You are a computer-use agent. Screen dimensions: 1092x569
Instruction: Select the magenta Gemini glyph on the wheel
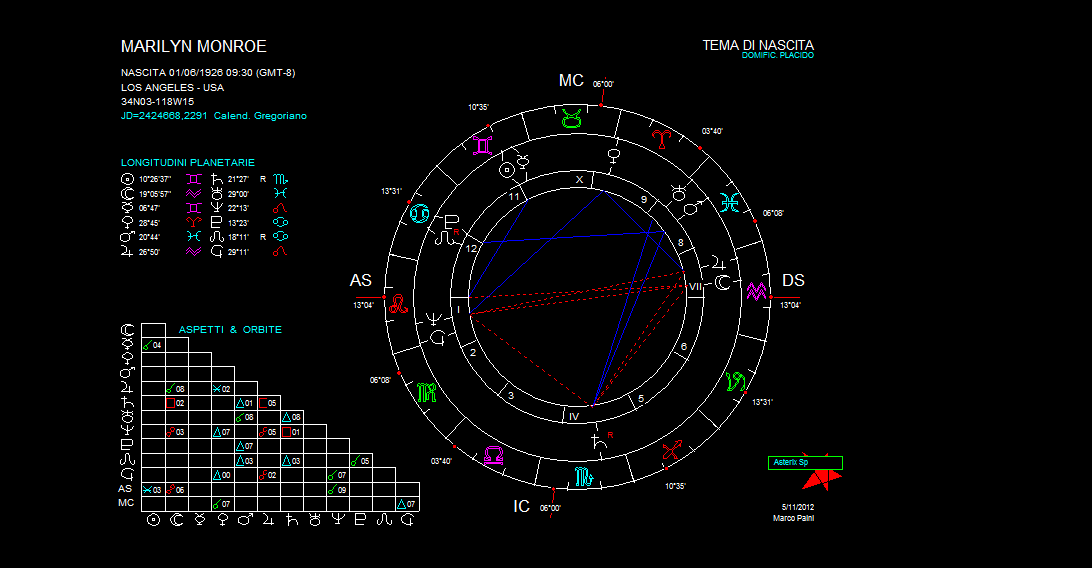(483, 145)
